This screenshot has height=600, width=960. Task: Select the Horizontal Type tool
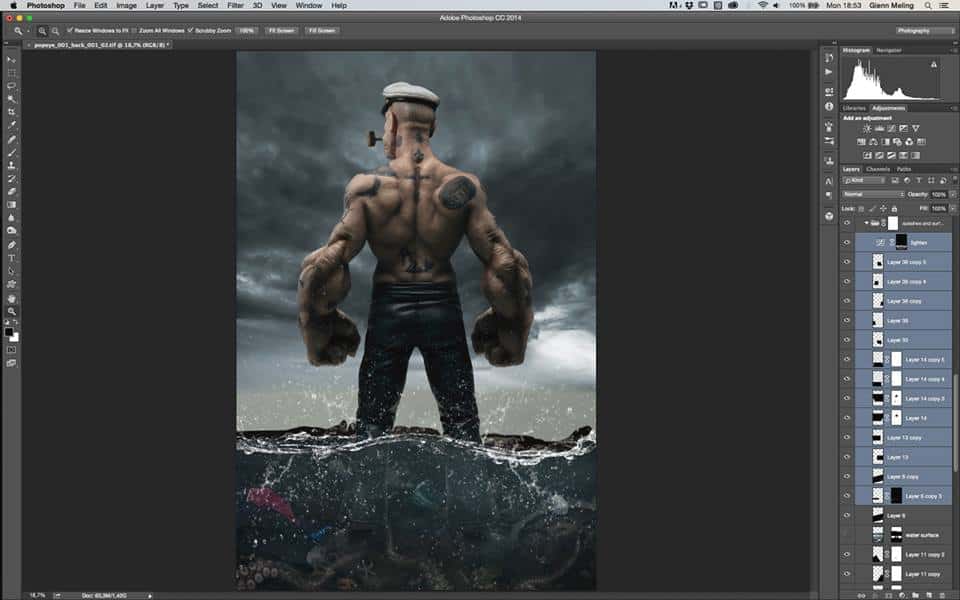11,258
